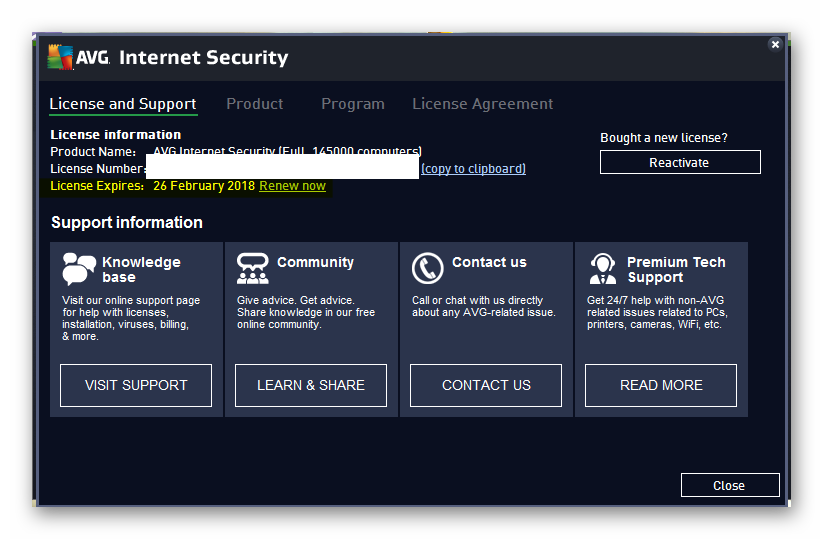Click the Renew now link
The width and height of the screenshot is (823, 539).
pos(292,186)
